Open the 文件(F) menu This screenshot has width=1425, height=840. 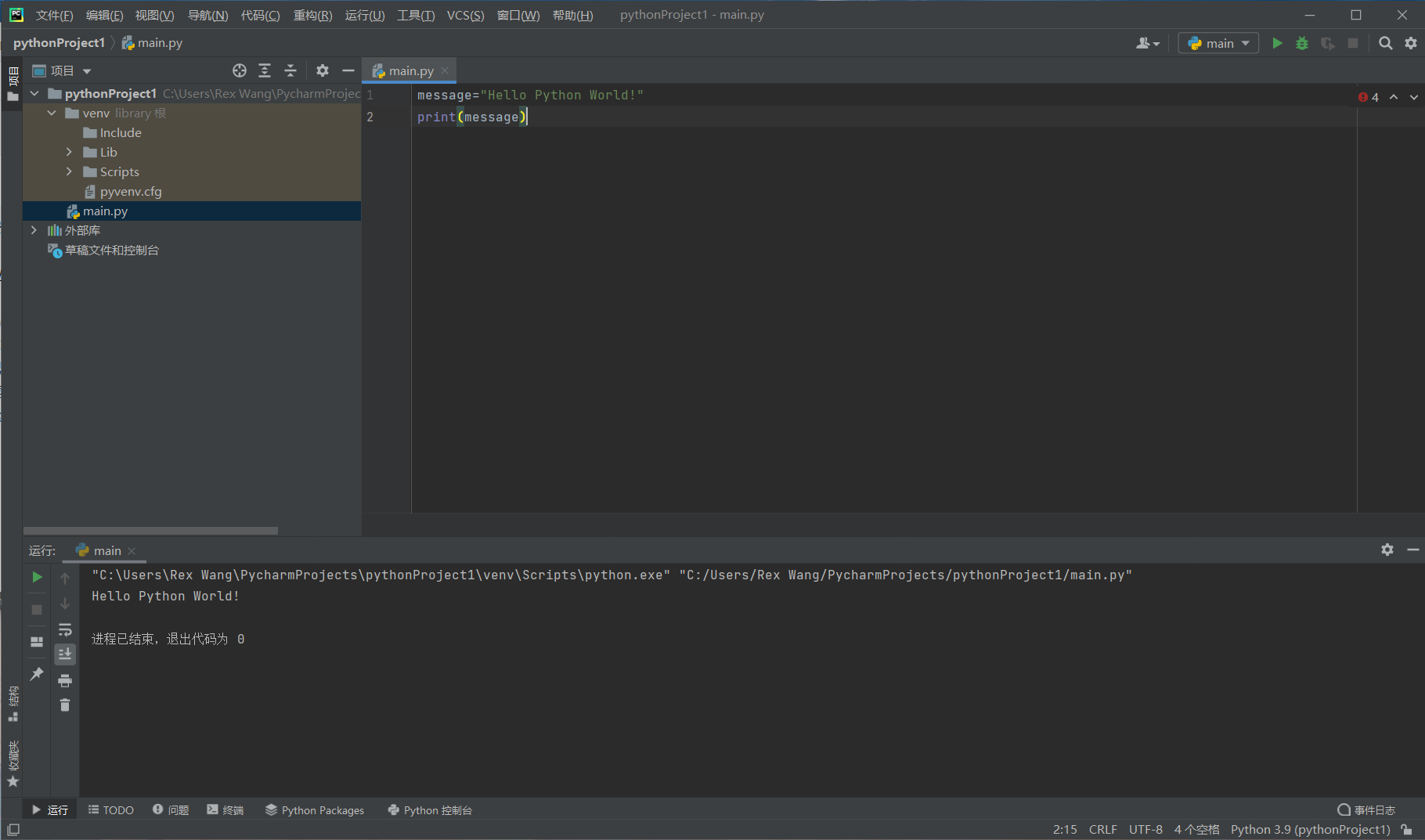pos(54,15)
